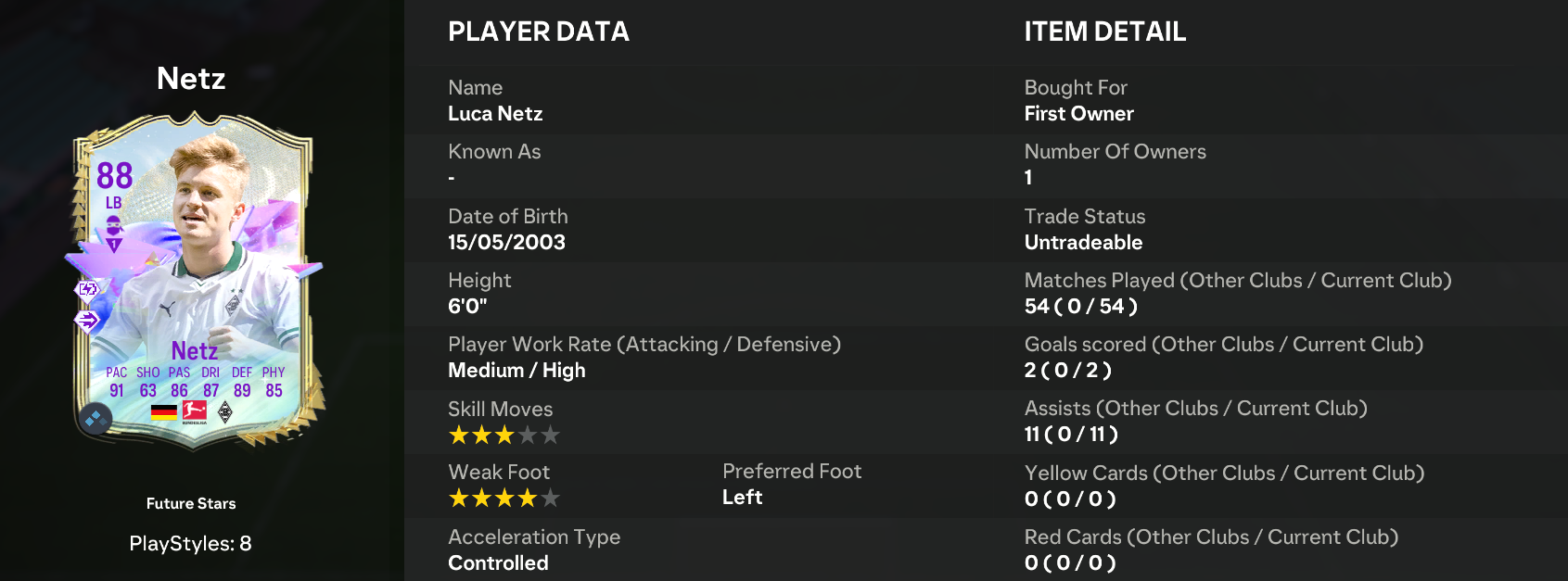Click the Bundesliga league logo on card
1568x581 pixels.
coord(195,412)
